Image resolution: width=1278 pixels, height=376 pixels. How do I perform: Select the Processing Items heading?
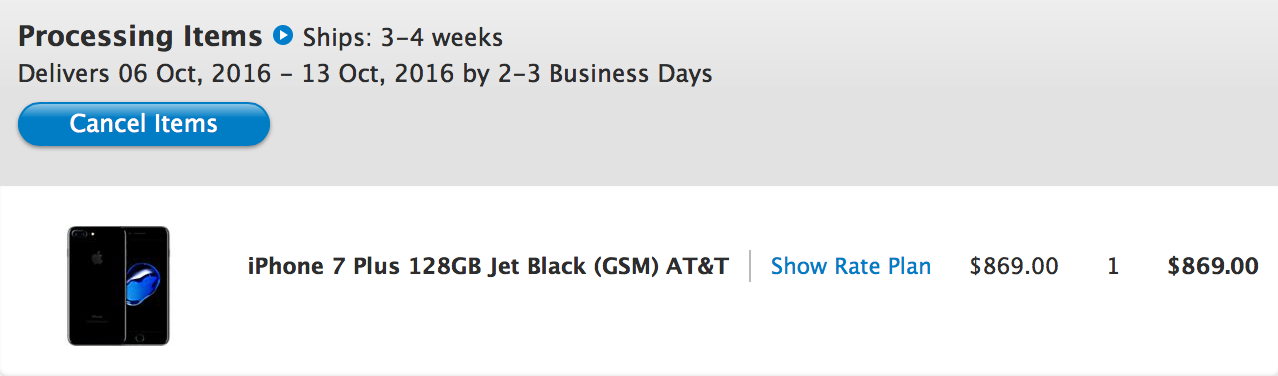pos(140,37)
